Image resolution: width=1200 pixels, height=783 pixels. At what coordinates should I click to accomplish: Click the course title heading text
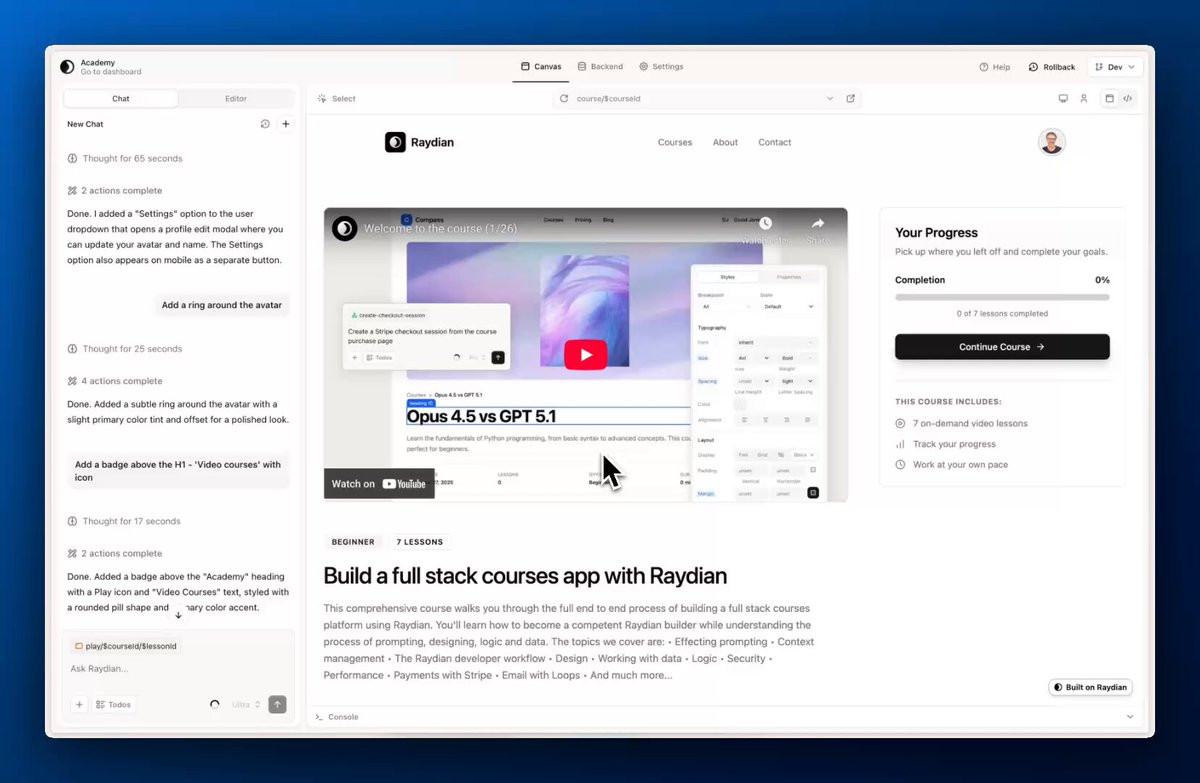(x=525, y=576)
